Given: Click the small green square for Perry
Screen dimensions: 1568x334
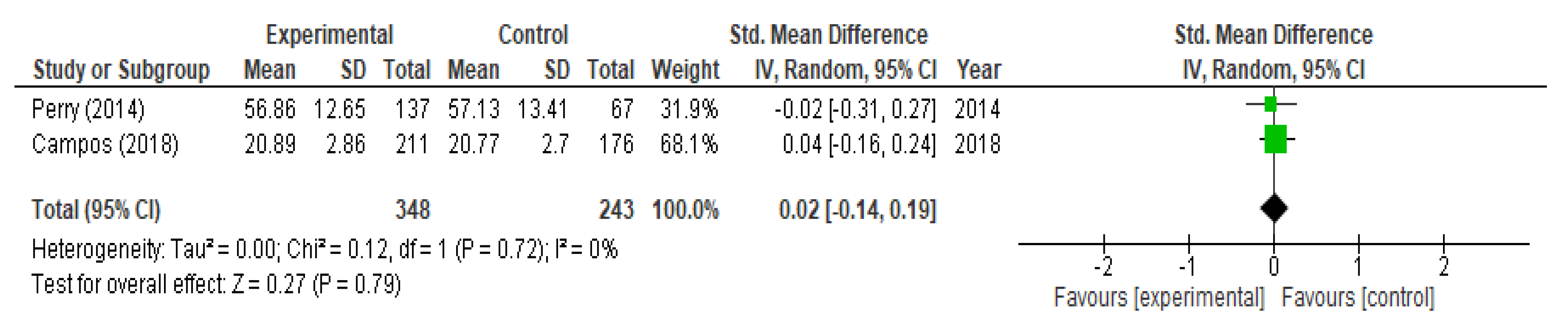Looking at the screenshot, I should (1270, 105).
